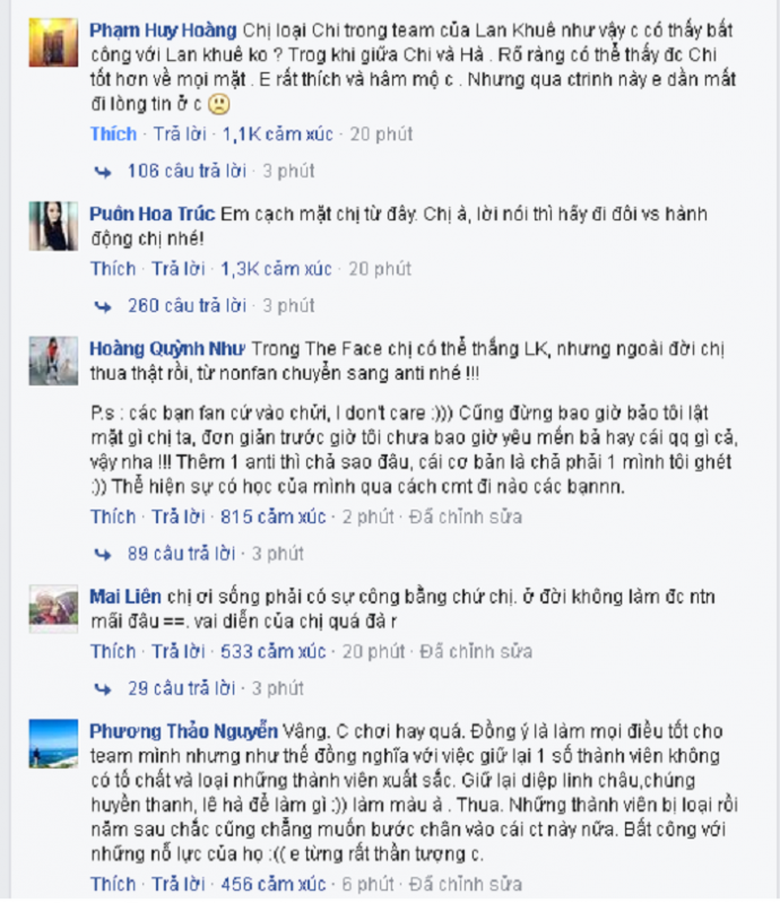
Task: Click the reply arrow icon beside 106 câu trả lời
Action: (x=103, y=172)
